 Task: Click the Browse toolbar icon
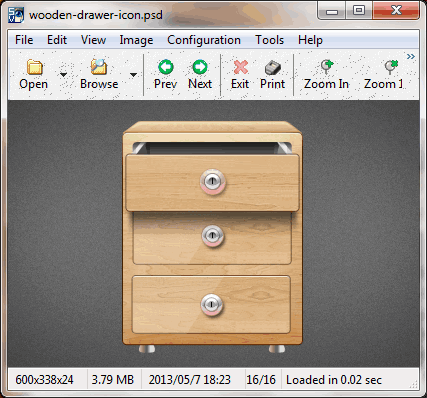click(99, 67)
